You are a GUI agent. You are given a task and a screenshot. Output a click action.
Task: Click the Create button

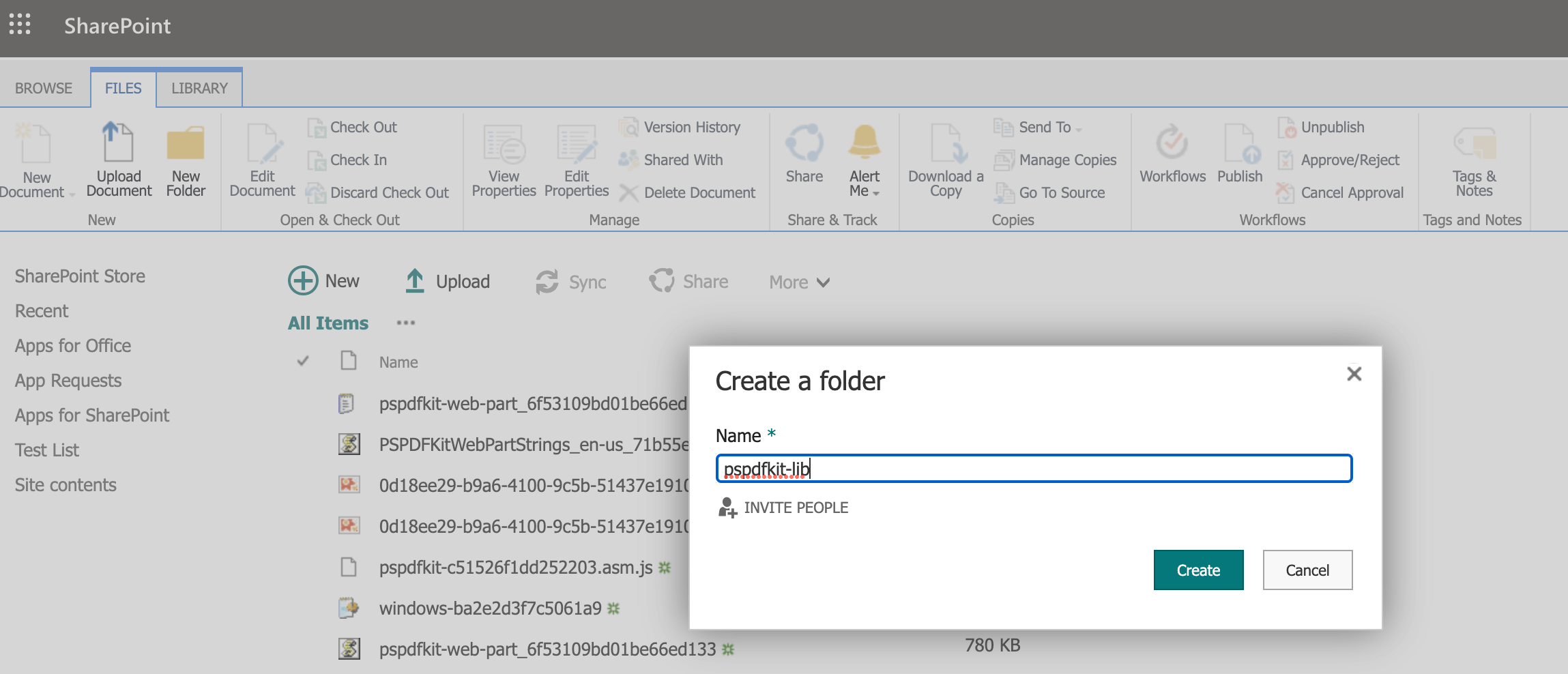[x=1198, y=570]
